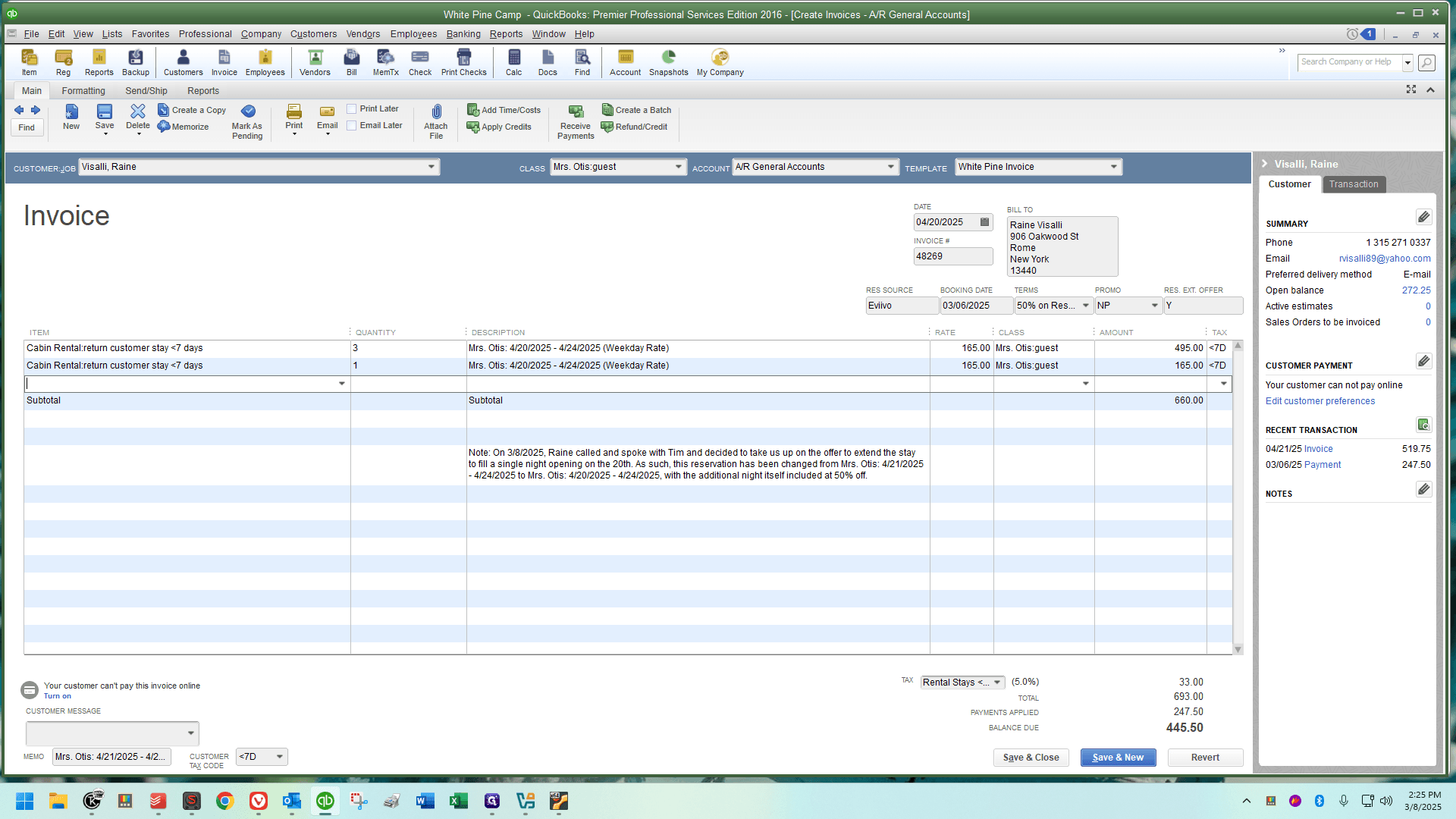Open the My Company icon
This screenshot has width=1456, height=819.
(720, 62)
